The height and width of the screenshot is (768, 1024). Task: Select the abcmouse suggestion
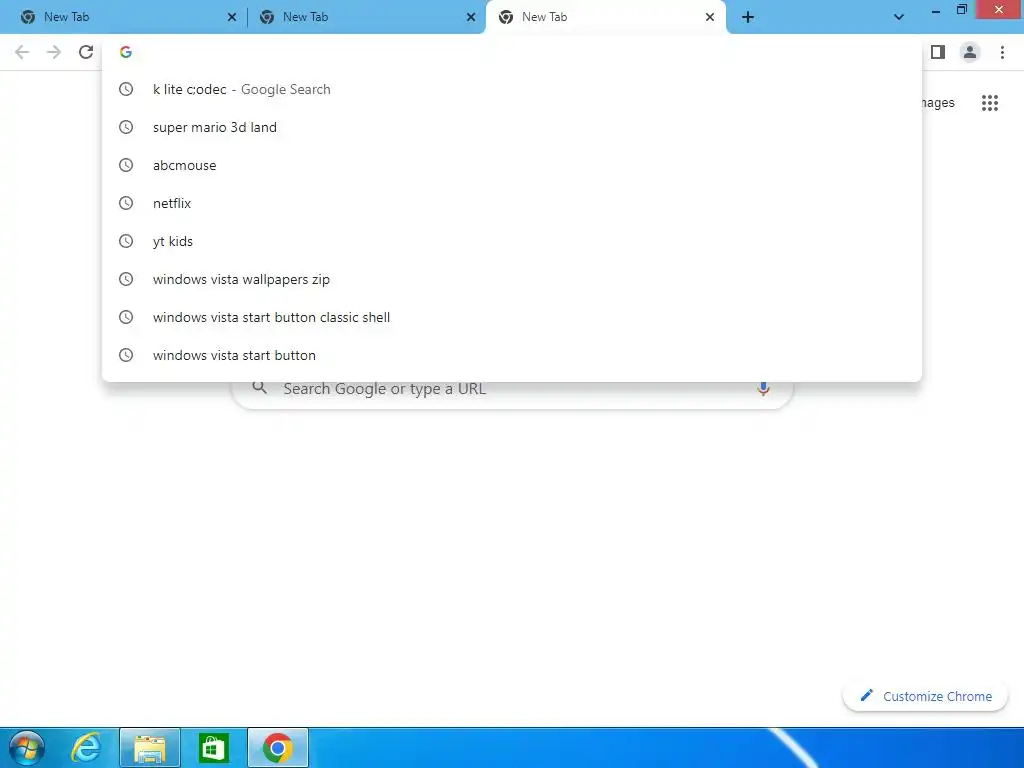pyautogui.click(x=512, y=165)
